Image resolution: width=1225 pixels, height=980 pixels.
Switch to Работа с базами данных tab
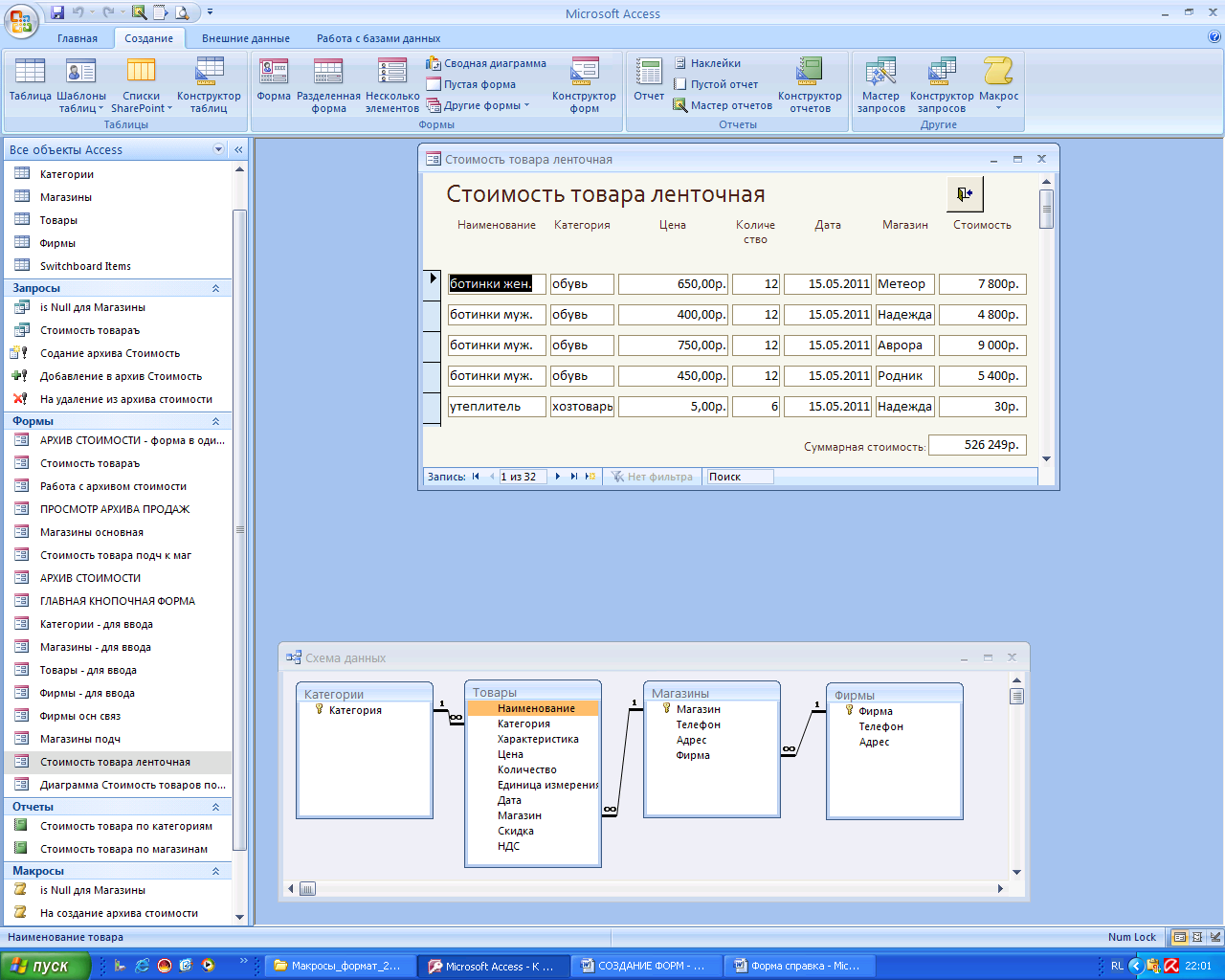point(379,38)
